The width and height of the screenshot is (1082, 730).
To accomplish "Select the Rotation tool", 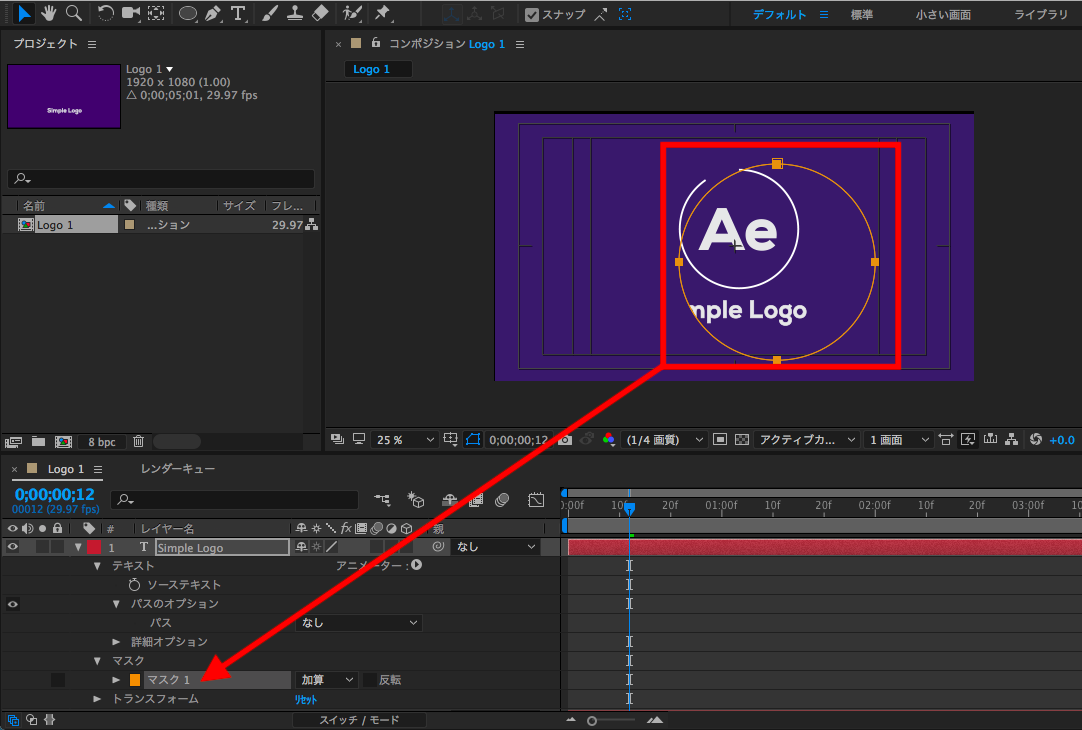I will point(106,13).
